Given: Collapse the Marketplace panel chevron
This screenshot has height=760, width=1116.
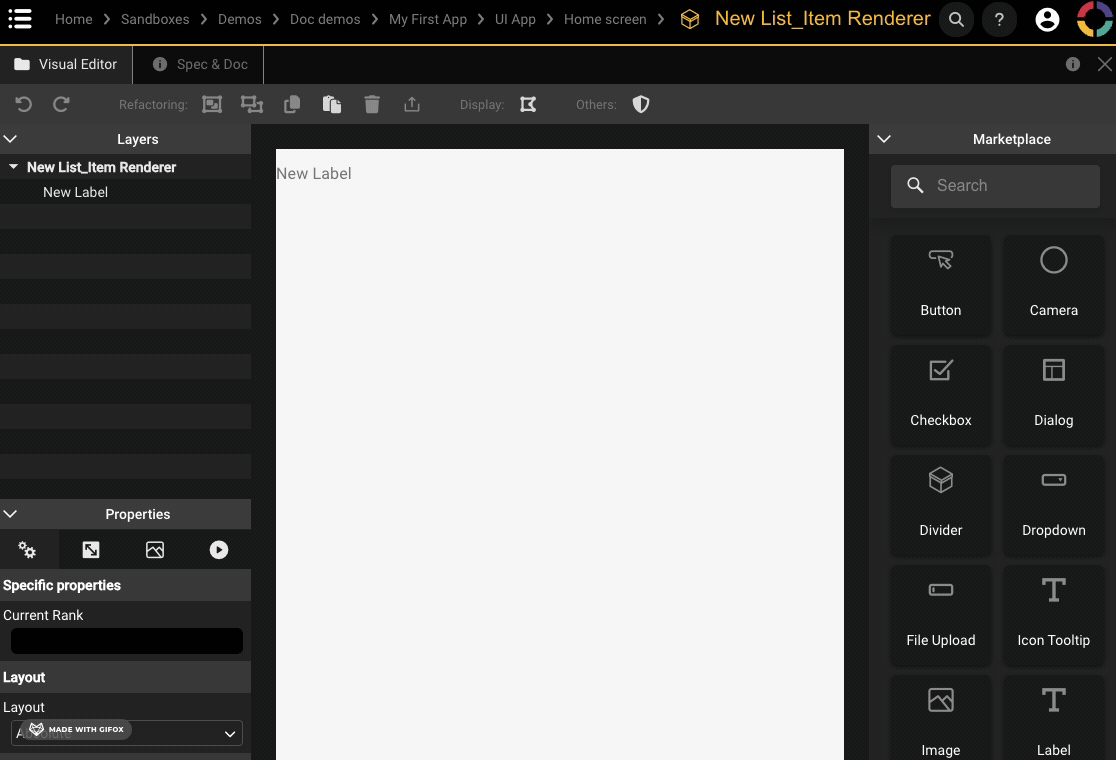Looking at the screenshot, I should click(x=884, y=139).
